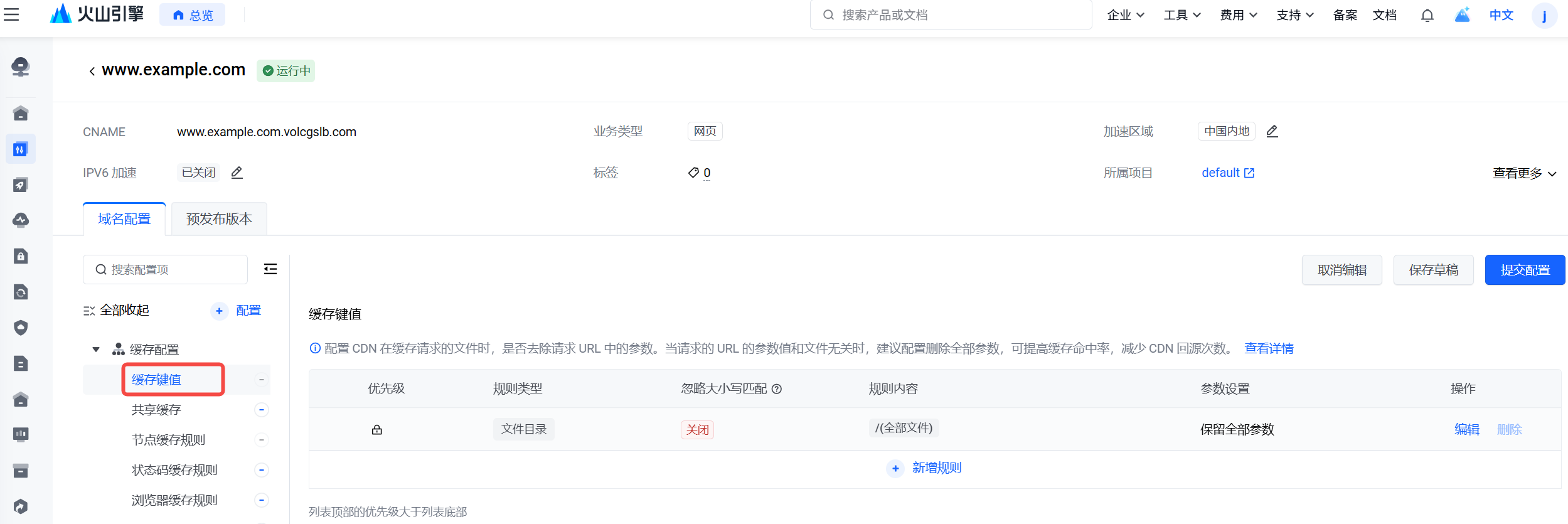1568x524 pixels.
Task: Click the collapse config list icon
Action: pos(270,269)
